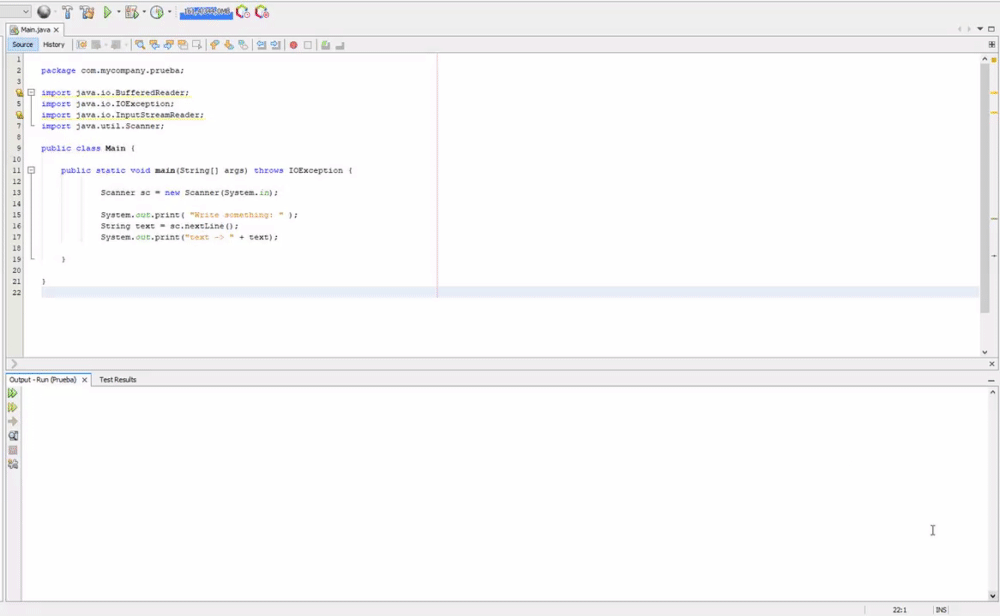Close the Main.java tab

pos(56,30)
